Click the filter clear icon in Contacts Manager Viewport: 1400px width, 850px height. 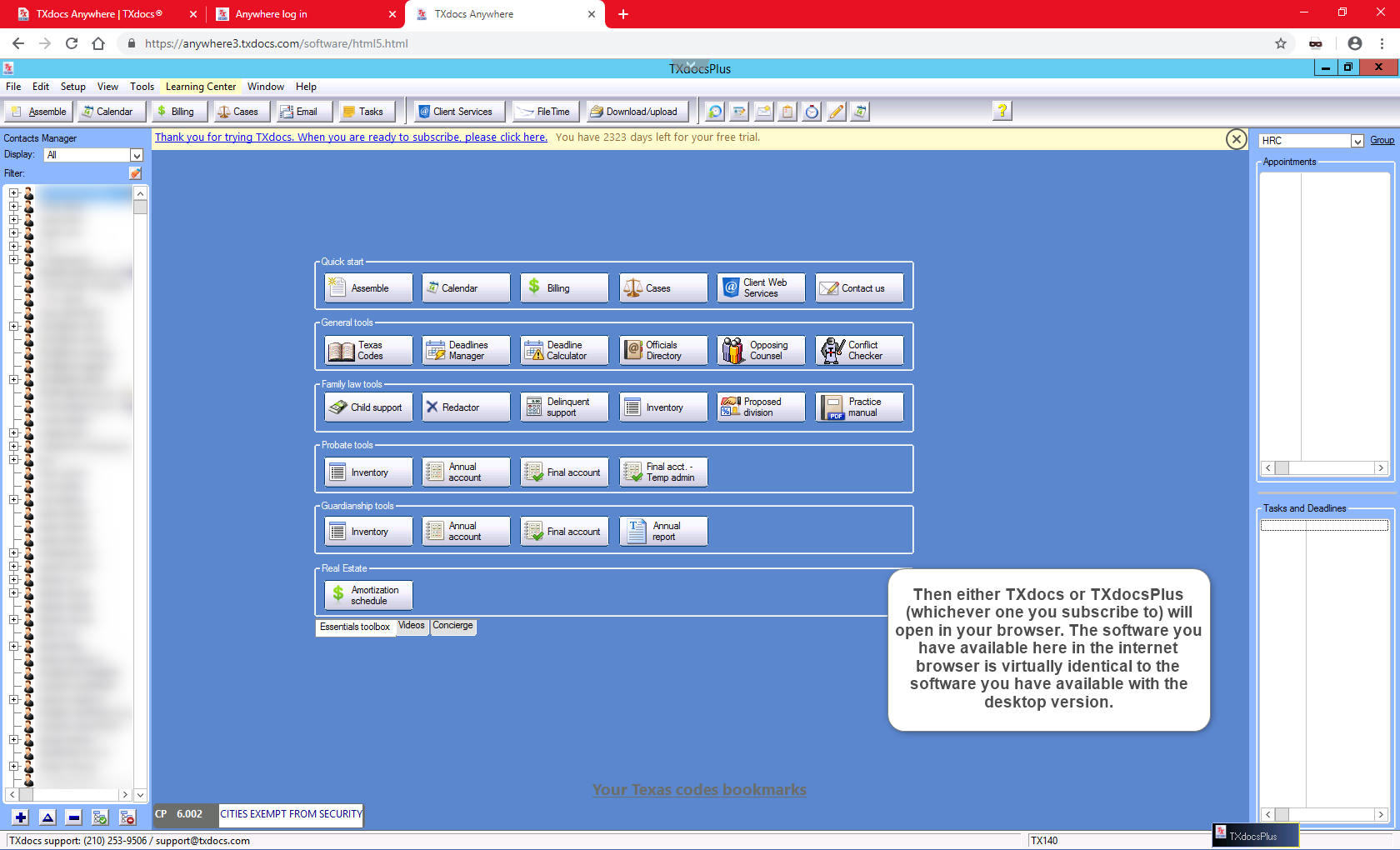point(135,173)
